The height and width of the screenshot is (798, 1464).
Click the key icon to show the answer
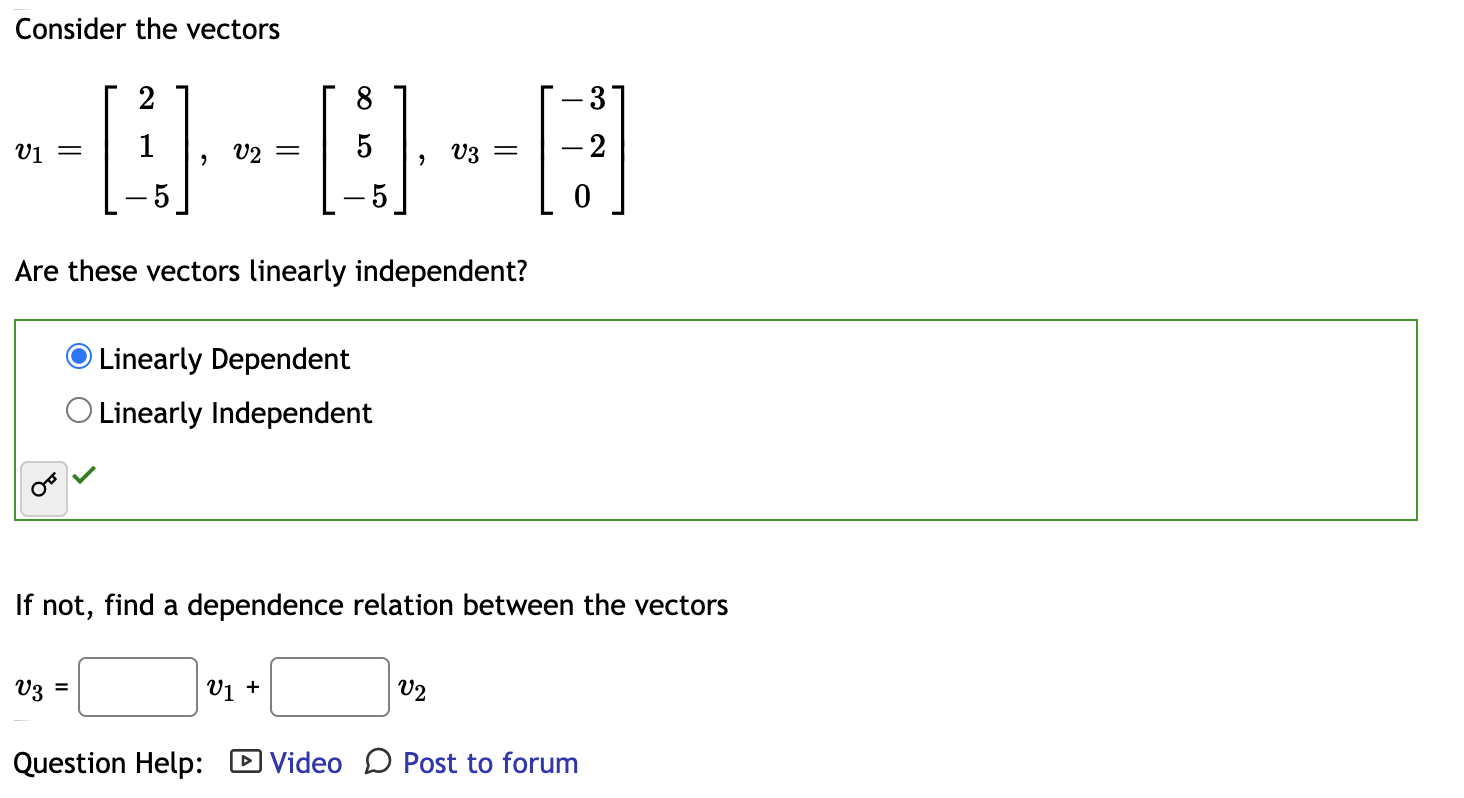click(42, 486)
